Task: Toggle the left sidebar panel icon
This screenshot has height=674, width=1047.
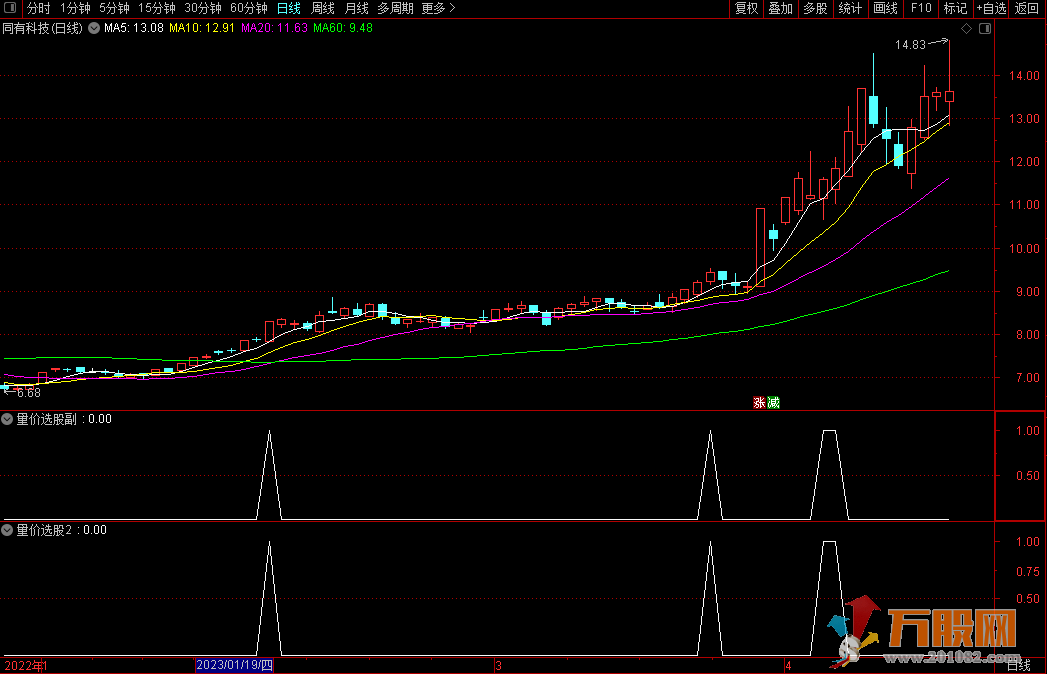Action: coord(10,8)
